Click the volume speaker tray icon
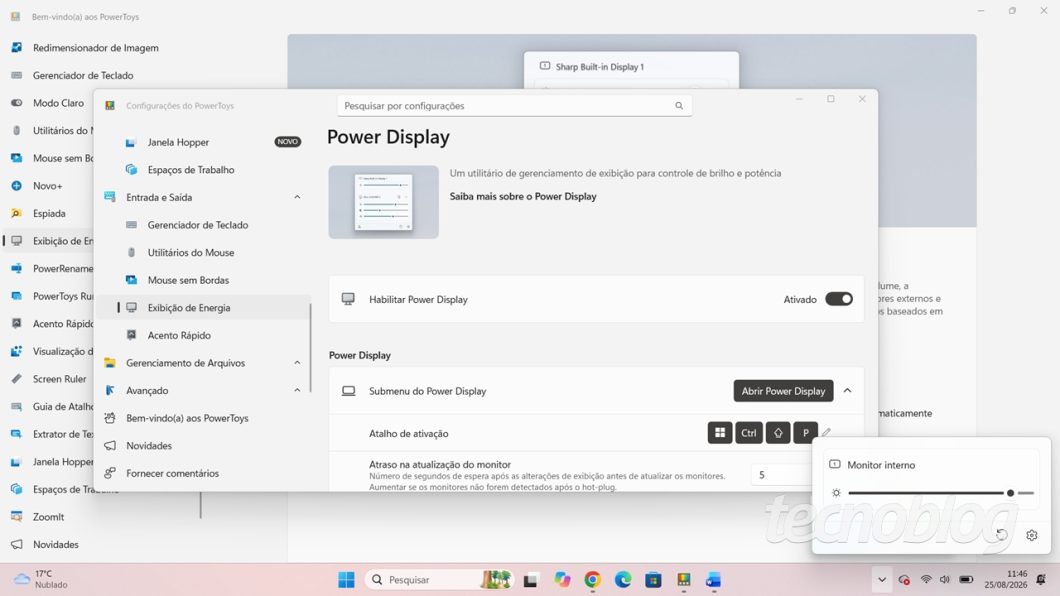The image size is (1060, 596). click(945, 580)
